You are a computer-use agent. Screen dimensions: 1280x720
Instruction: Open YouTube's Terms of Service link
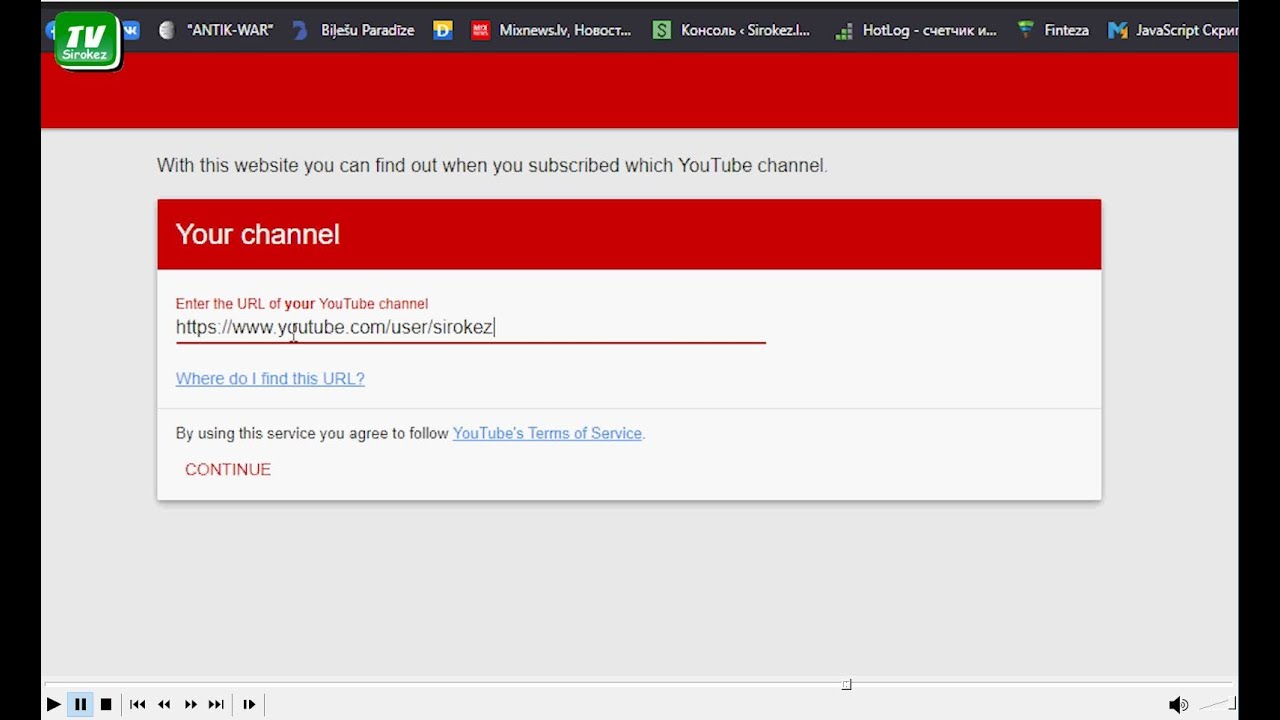coord(547,433)
